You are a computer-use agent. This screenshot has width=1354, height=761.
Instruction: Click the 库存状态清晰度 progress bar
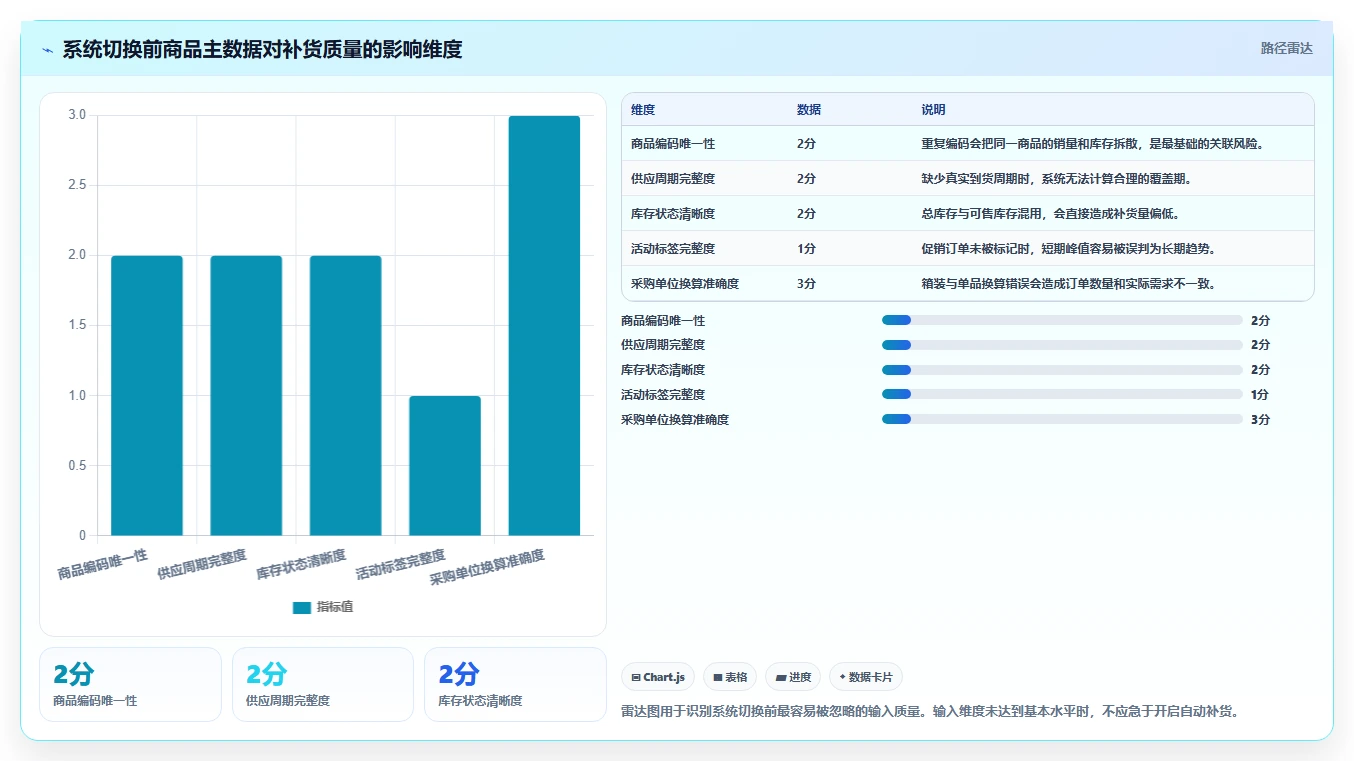click(1062, 370)
